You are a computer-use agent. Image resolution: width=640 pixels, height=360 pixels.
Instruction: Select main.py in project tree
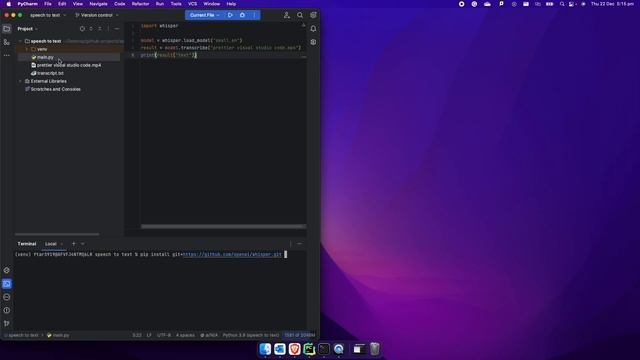click(45, 58)
